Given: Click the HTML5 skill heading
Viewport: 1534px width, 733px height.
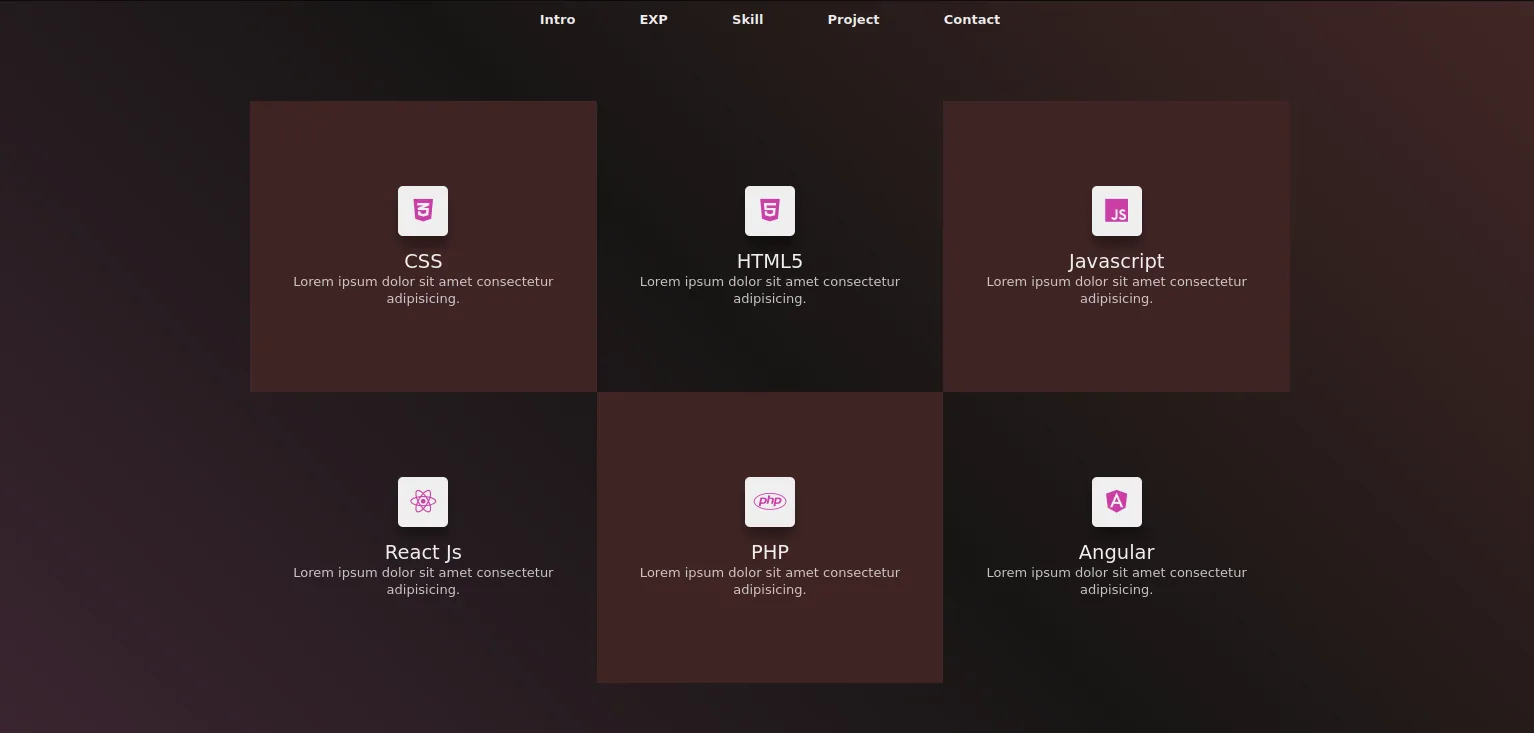Looking at the screenshot, I should click(x=770, y=261).
